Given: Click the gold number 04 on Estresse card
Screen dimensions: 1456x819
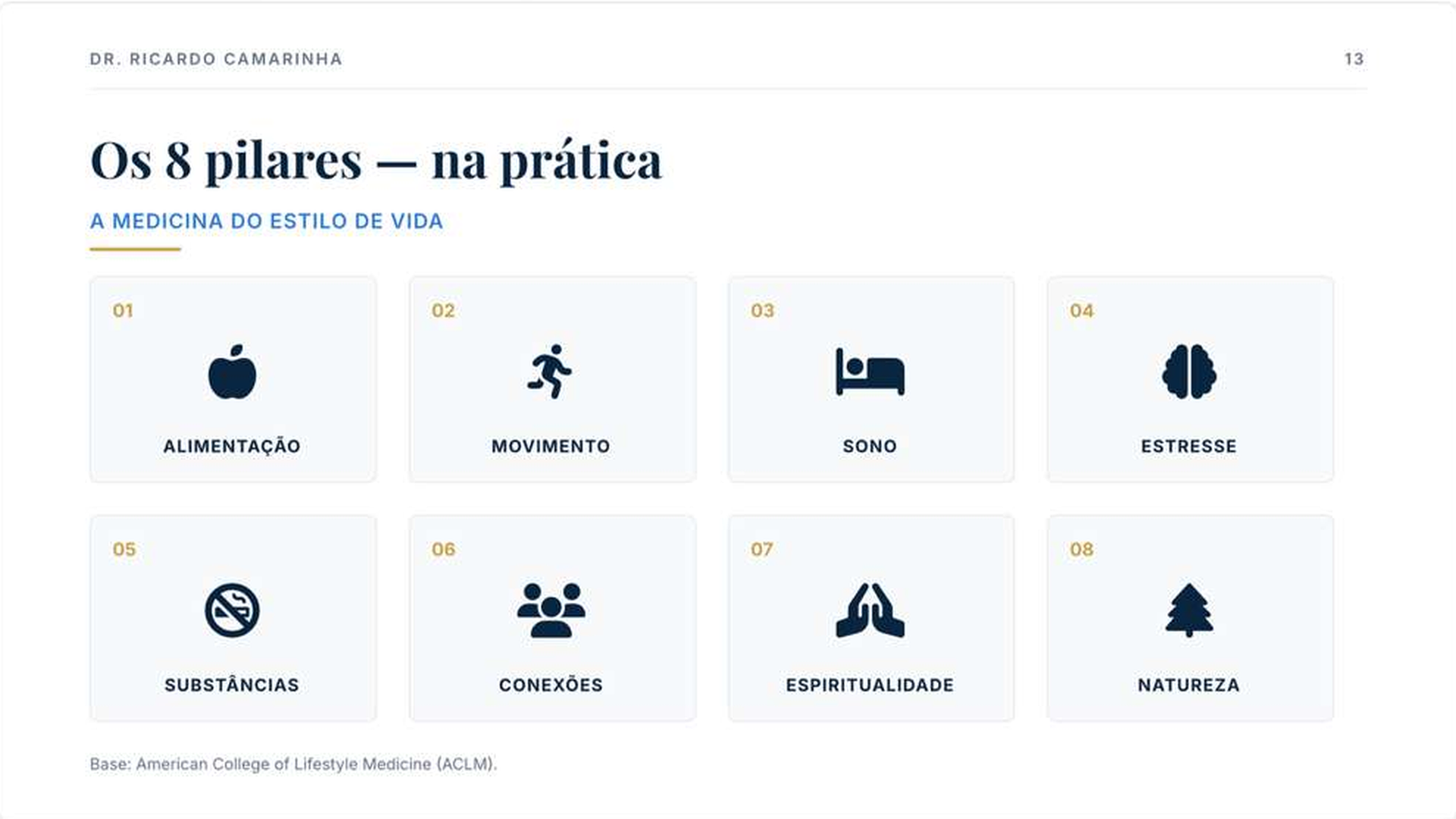Looking at the screenshot, I should 1081,311.
